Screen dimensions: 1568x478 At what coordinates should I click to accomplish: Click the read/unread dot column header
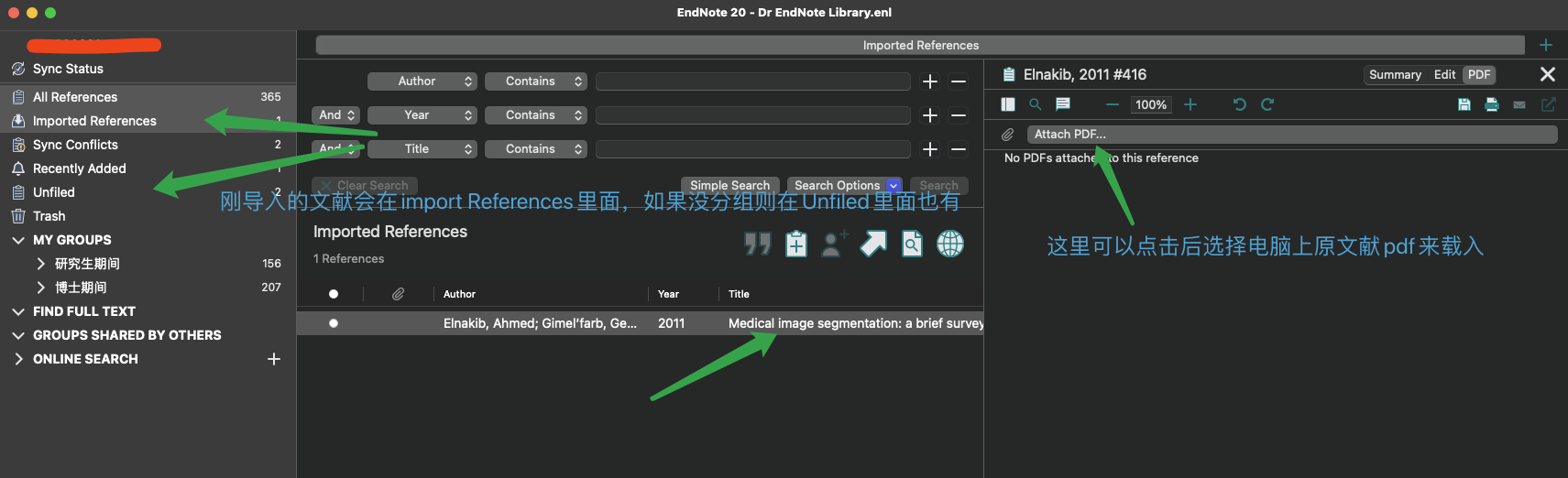[x=334, y=294]
